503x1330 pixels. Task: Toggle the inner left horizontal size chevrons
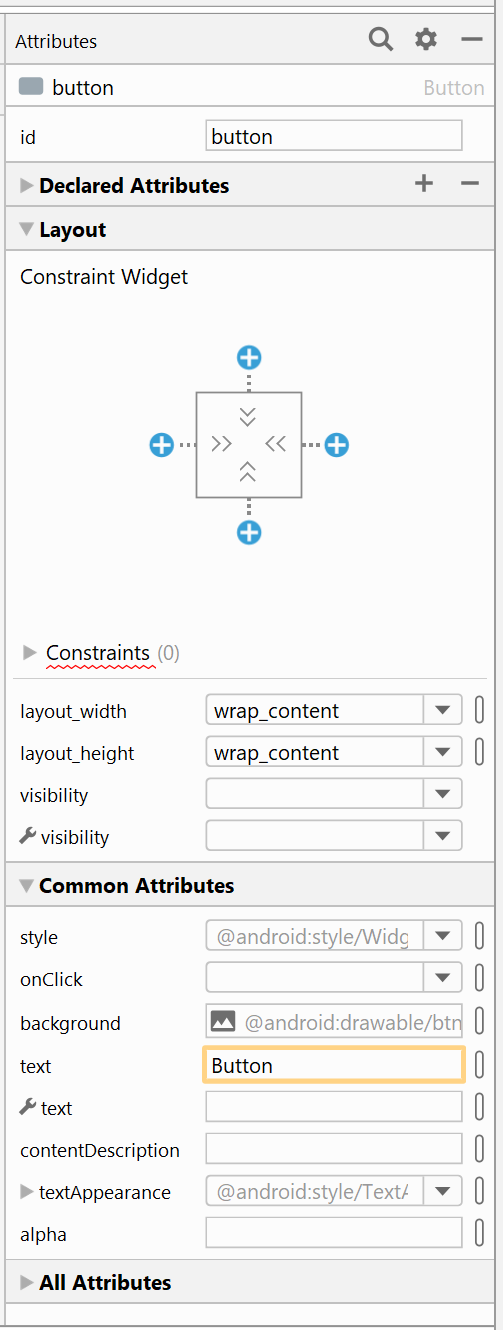(x=222, y=444)
